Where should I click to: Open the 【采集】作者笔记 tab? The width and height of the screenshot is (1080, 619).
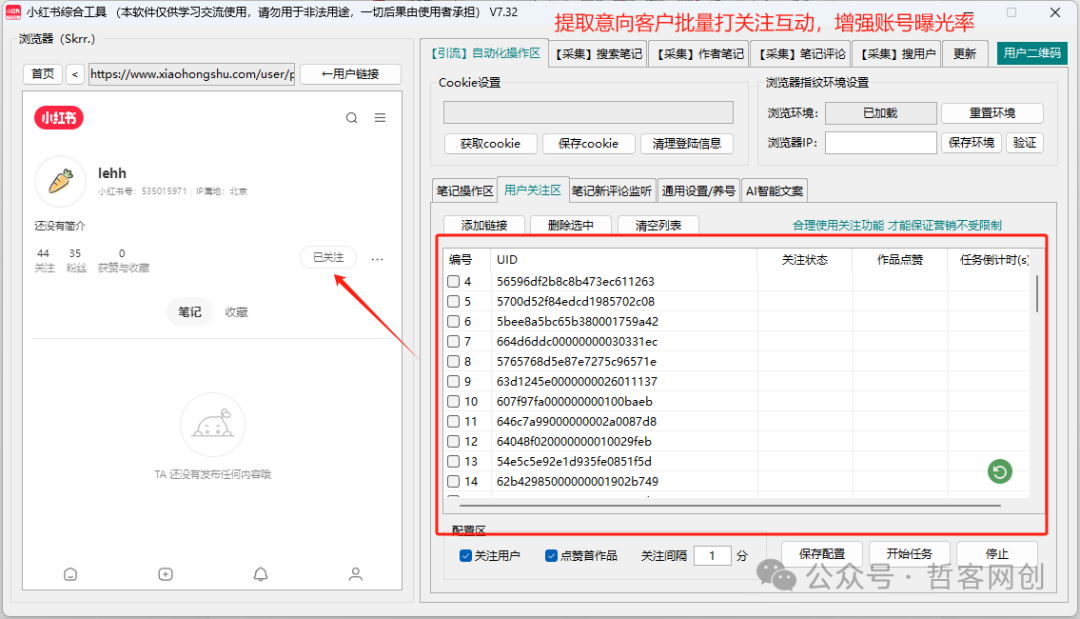coord(700,54)
